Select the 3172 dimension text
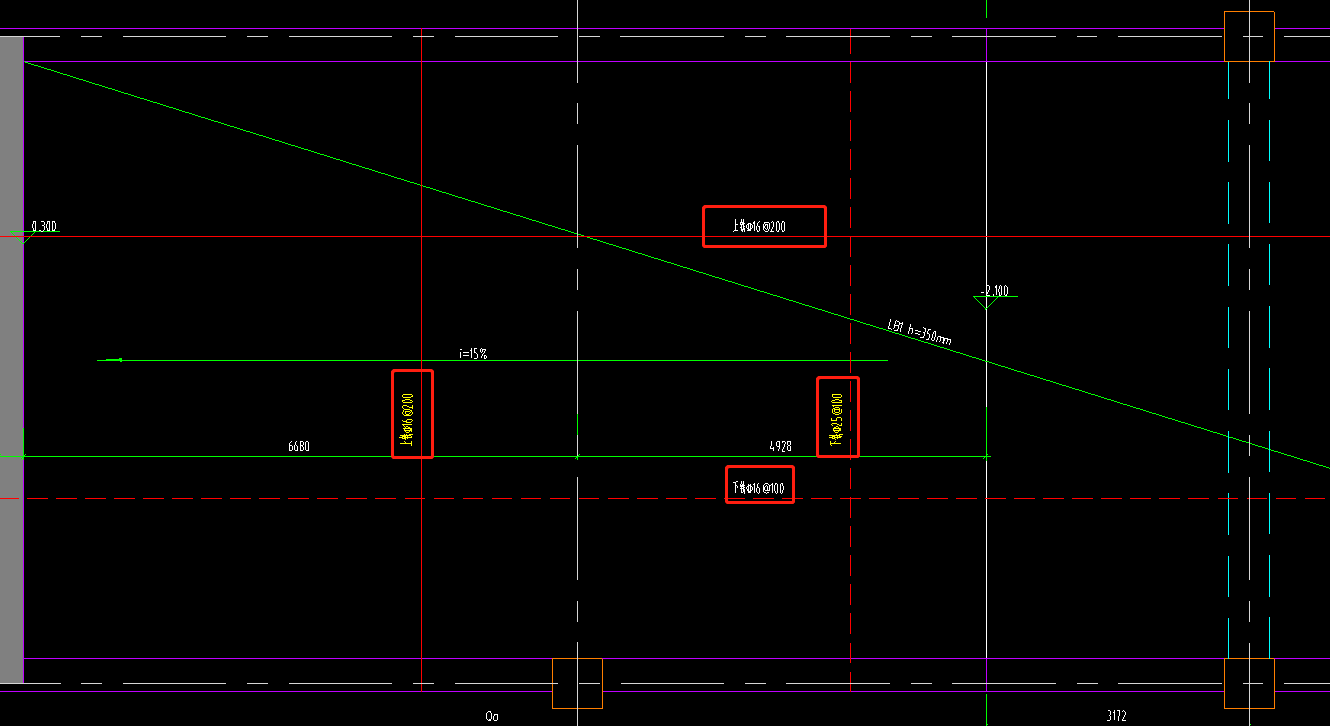Screen dimensions: 1330x726 tap(1117, 716)
